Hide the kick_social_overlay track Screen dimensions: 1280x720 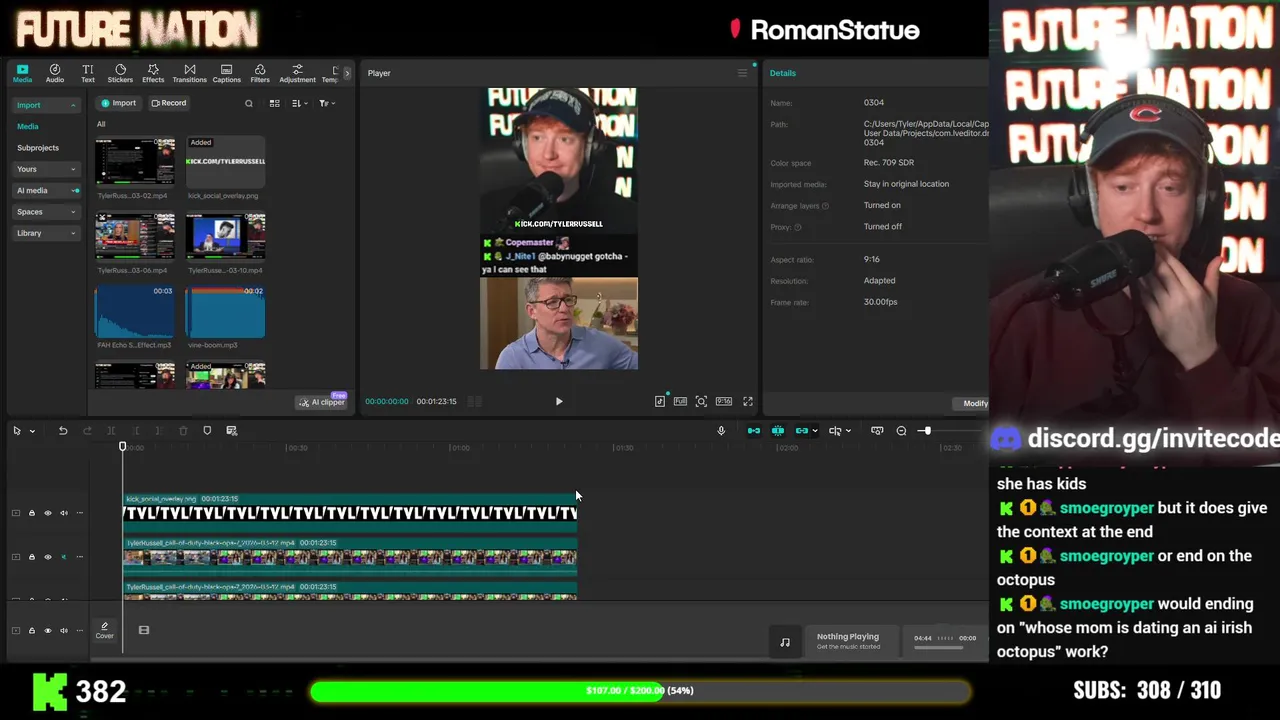pos(47,513)
